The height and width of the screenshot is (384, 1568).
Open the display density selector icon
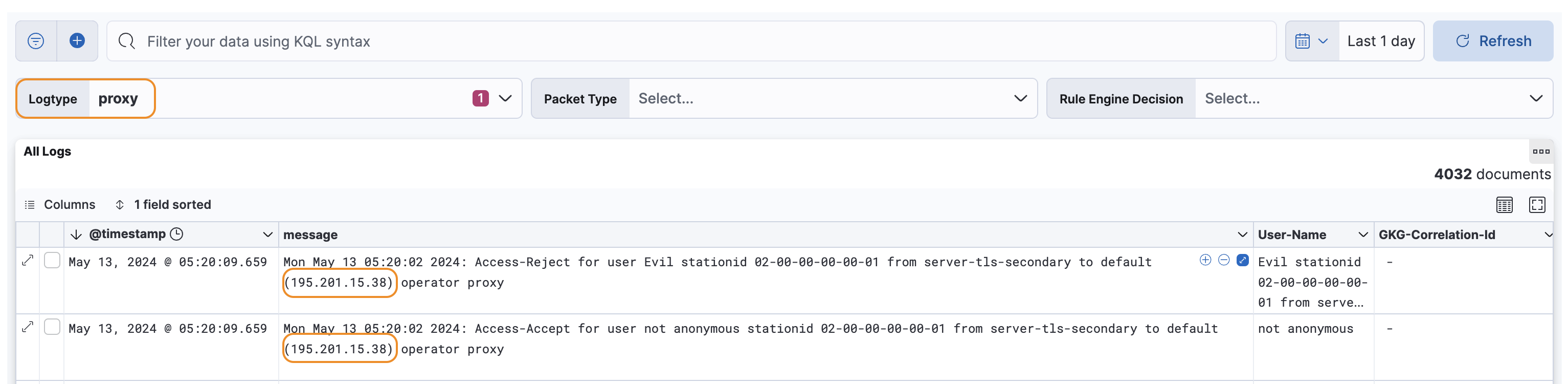coord(1504,205)
